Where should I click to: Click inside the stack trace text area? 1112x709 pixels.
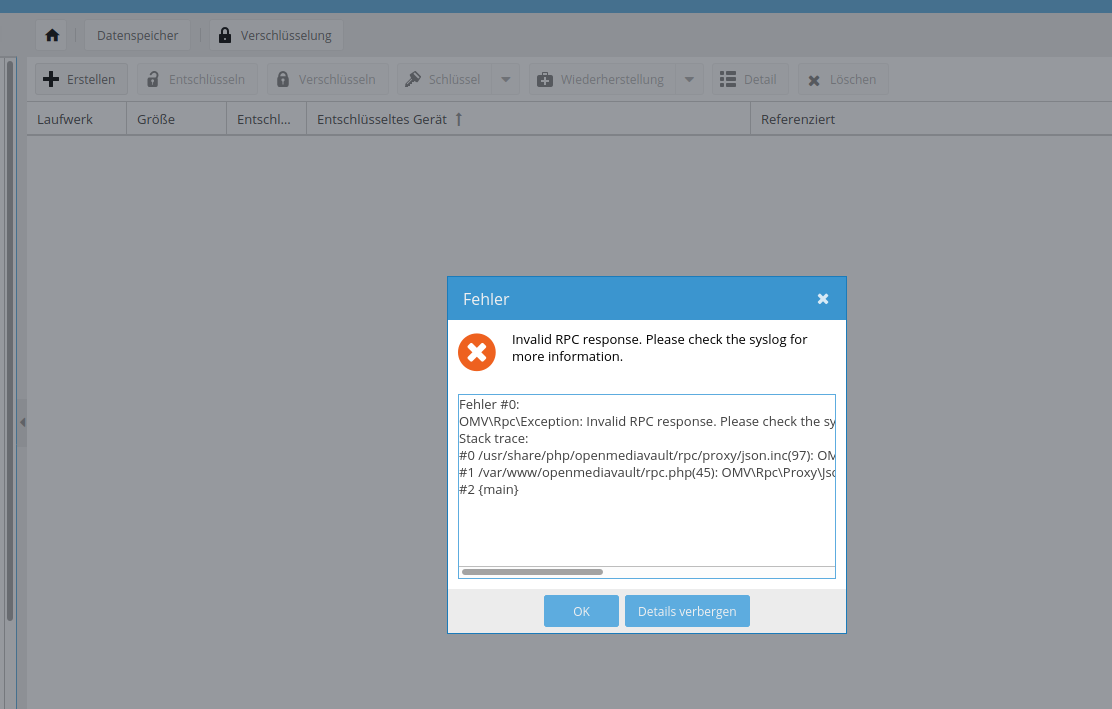tap(646, 480)
